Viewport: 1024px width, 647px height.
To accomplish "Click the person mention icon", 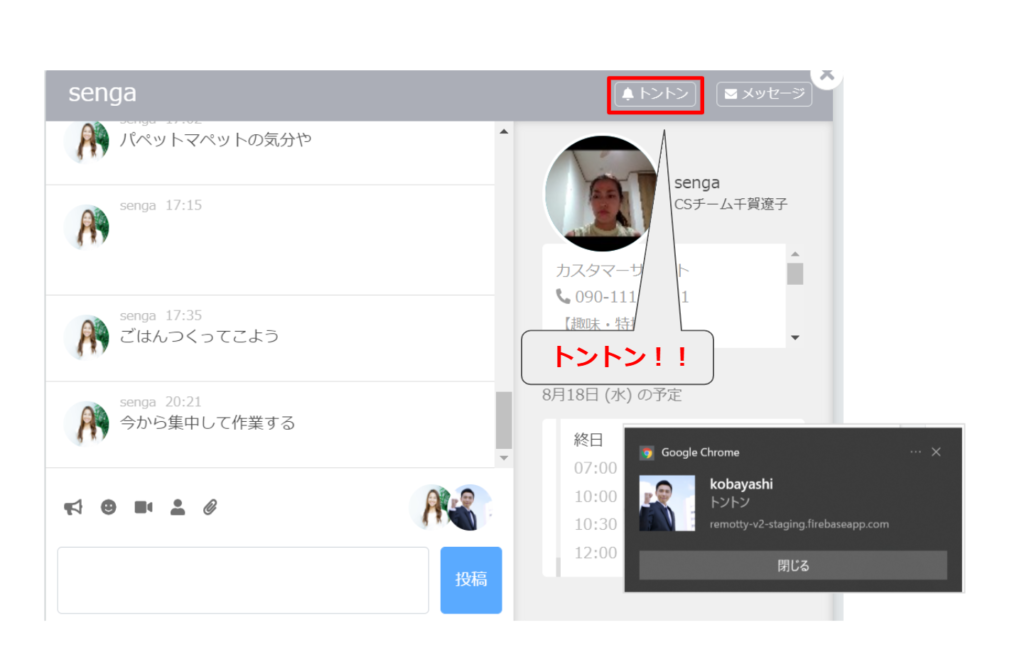I will click(x=178, y=507).
